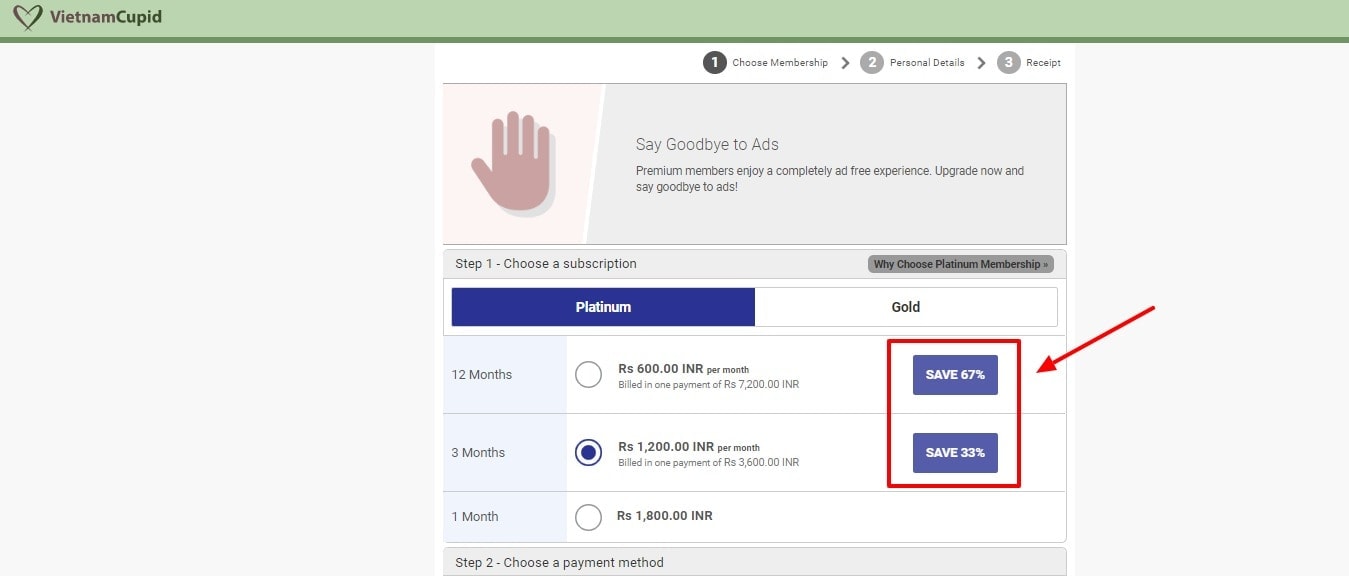Click the SAVE 67% badge

(x=954, y=375)
